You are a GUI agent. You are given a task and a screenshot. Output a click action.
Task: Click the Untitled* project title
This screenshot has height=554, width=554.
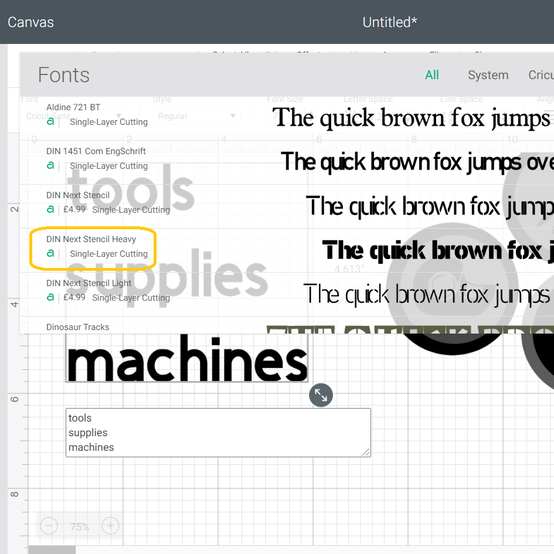(x=390, y=22)
